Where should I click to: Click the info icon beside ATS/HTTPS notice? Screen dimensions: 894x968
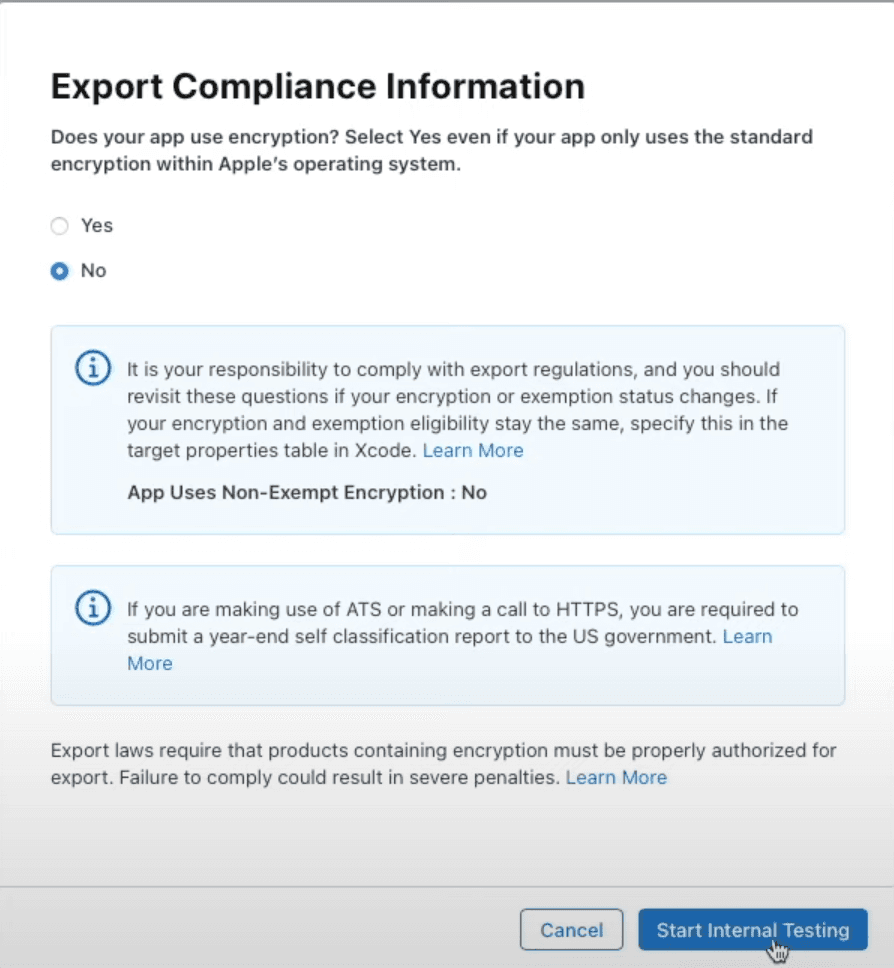point(93,608)
